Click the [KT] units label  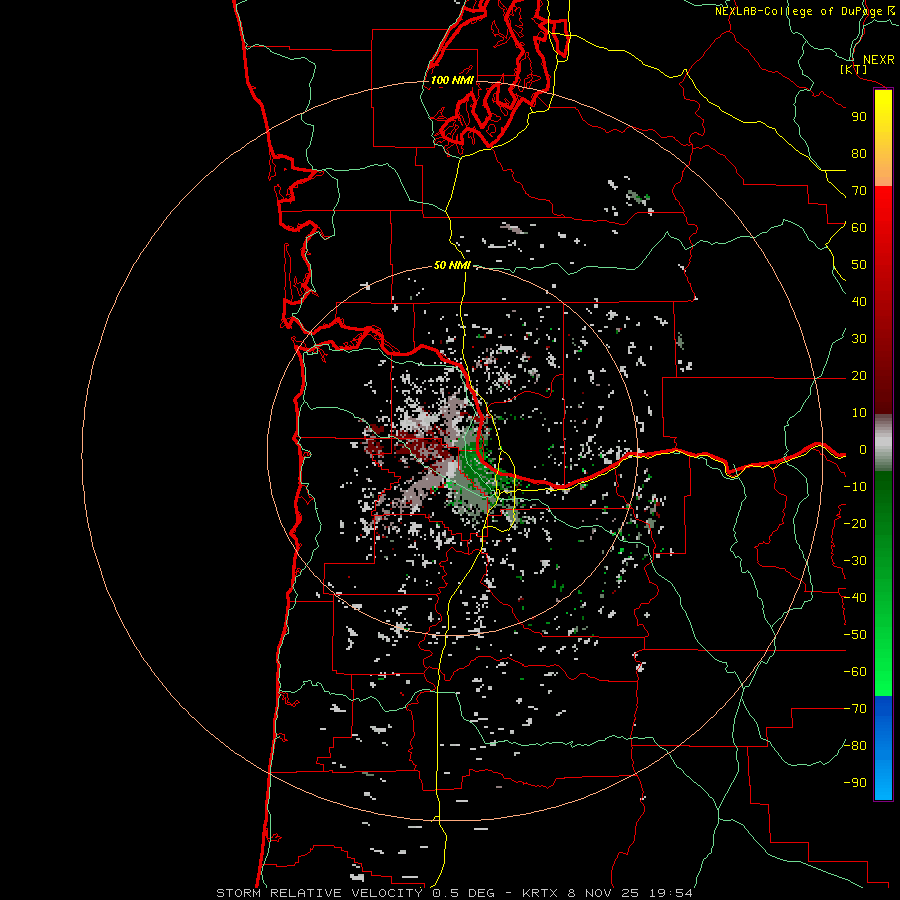click(853, 69)
